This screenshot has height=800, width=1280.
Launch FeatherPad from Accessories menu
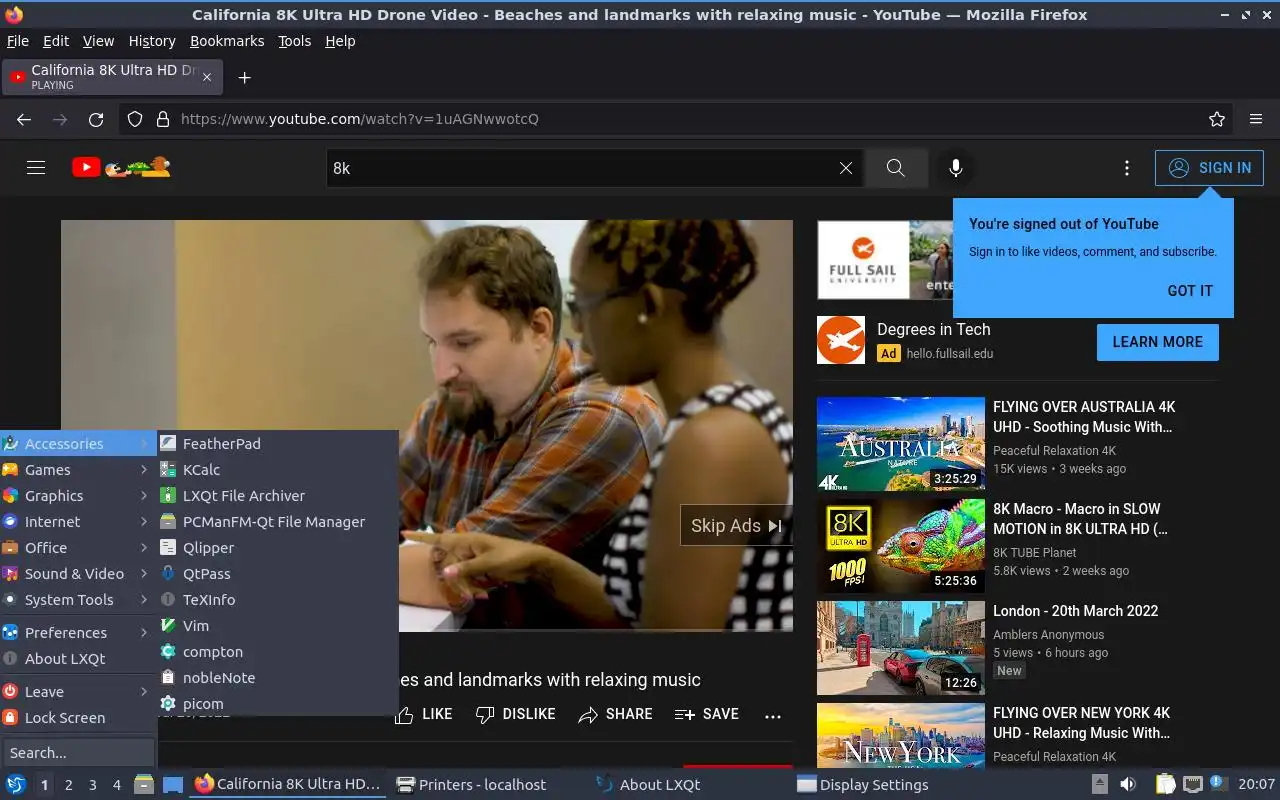click(x=278, y=443)
